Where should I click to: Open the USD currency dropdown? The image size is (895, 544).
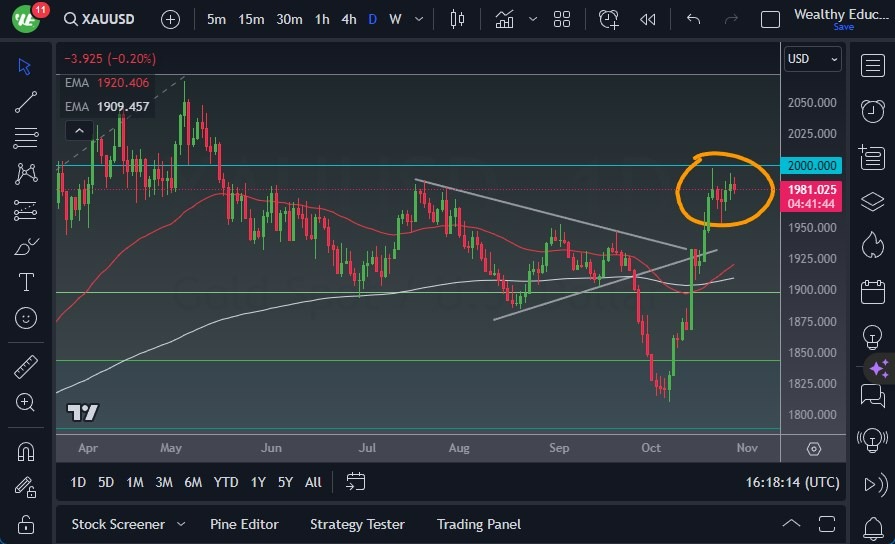813,59
